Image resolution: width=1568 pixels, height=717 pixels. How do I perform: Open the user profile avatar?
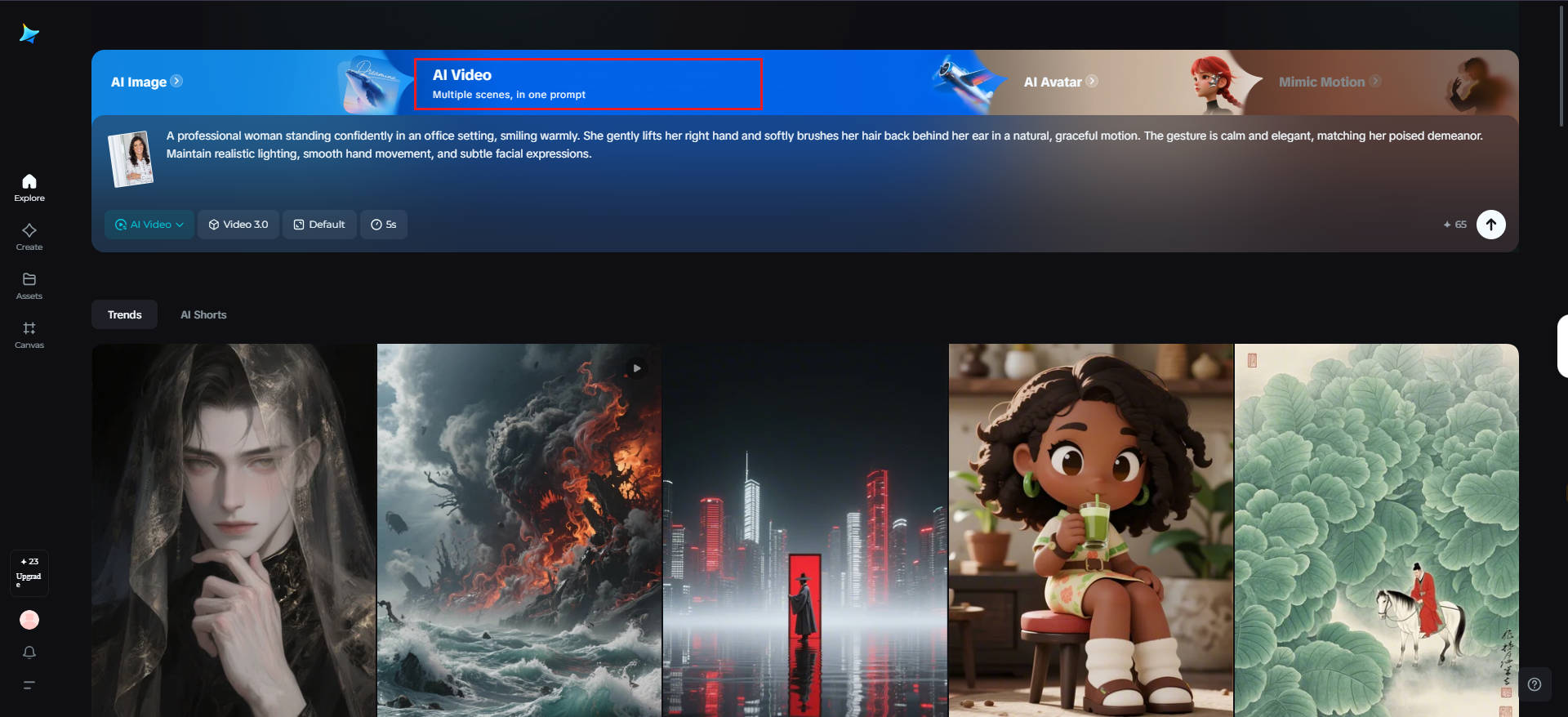click(29, 620)
